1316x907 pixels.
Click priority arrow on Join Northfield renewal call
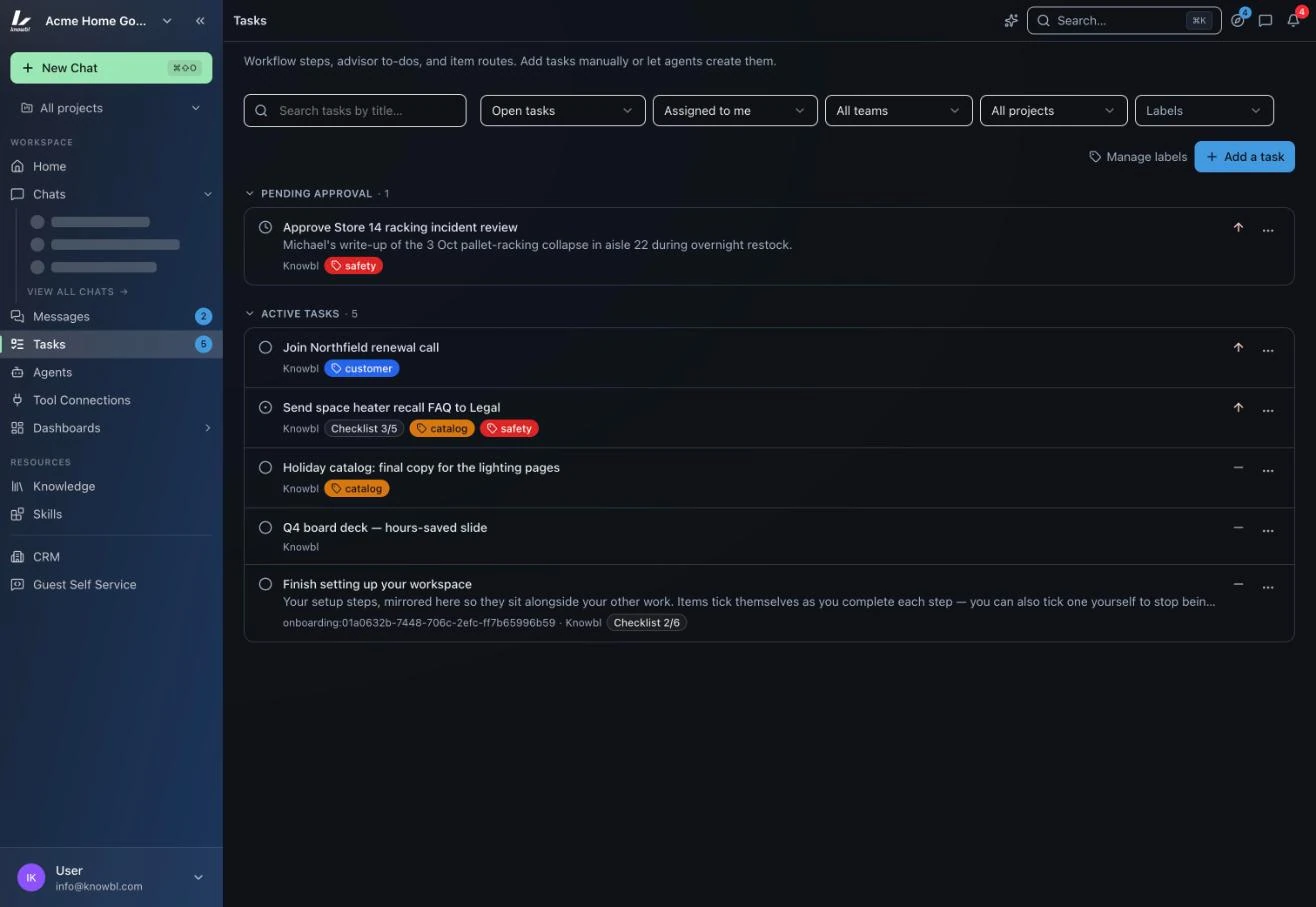pyautogui.click(x=1238, y=347)
